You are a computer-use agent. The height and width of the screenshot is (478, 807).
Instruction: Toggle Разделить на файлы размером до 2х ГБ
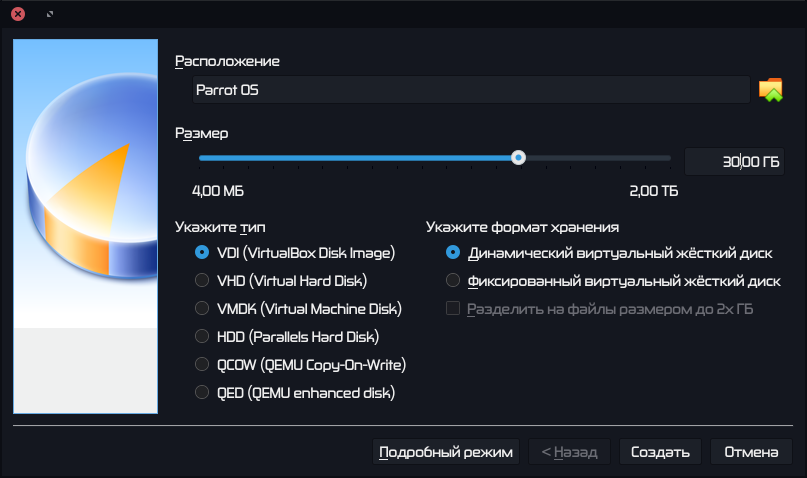tap(453, 308)
